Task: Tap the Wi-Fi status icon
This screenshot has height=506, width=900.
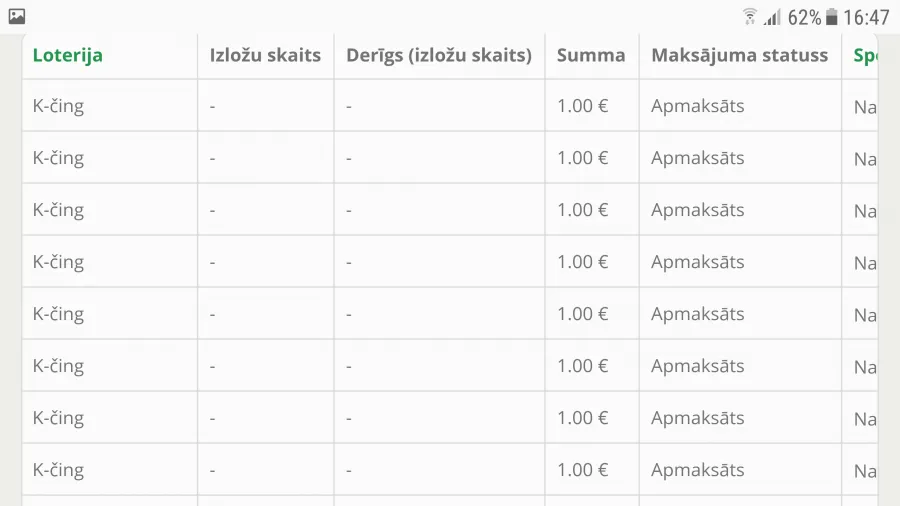Action: 749,17
